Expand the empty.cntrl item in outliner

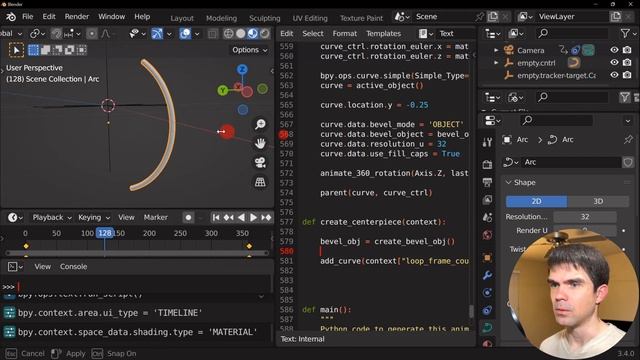(496, 63)
